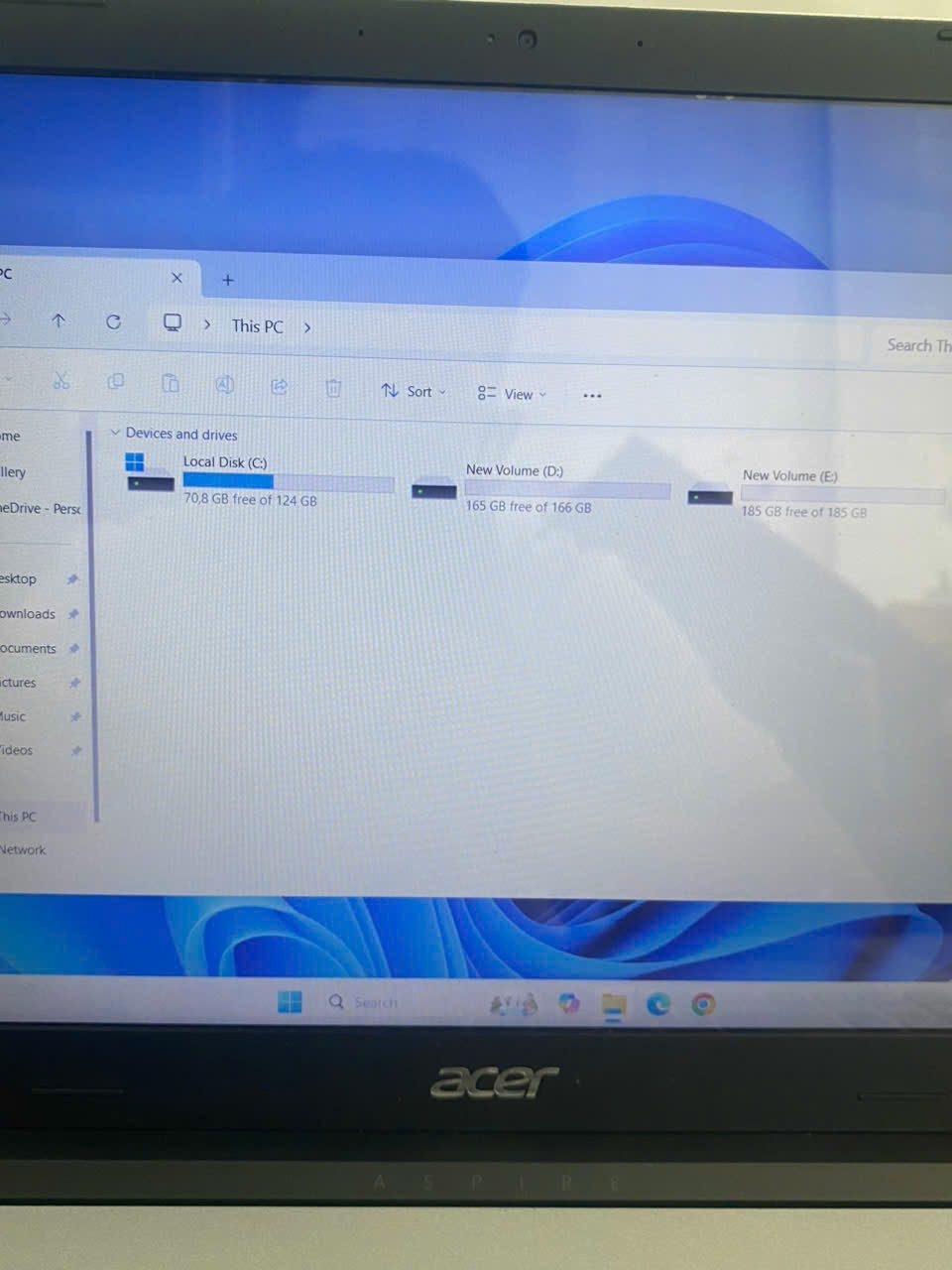This screenshot has height=1270, width=952.
Task: Click the "New Volume (E:)" label
Action: pos(790,476)
